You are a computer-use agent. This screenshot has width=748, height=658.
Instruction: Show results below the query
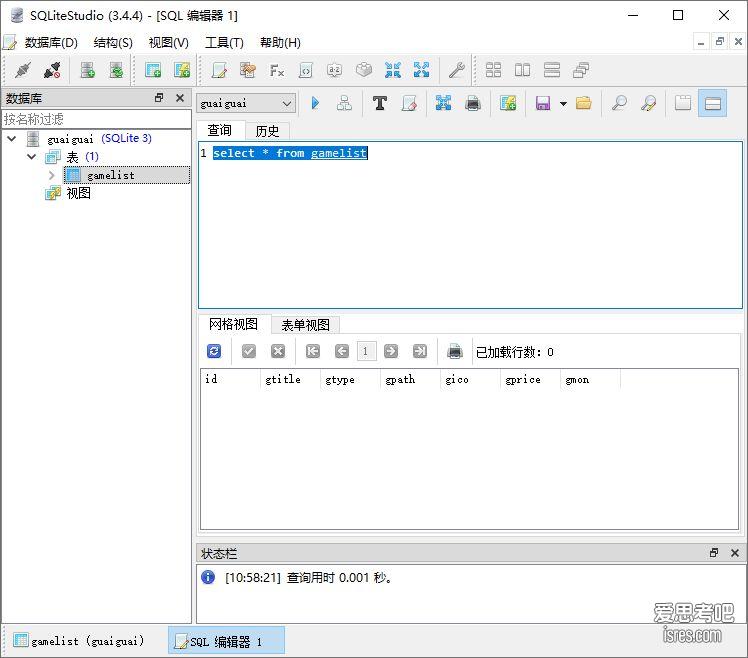click(713, 103)
